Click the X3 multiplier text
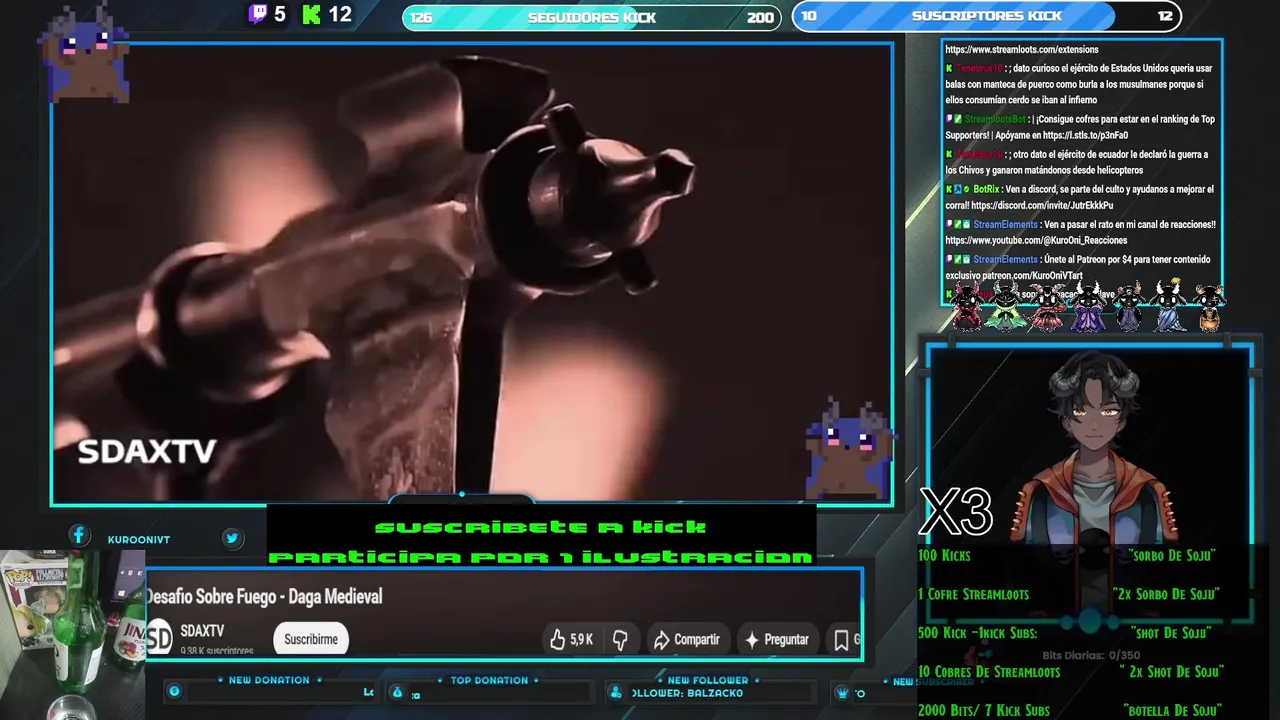This screenshot has height=720, width=1280. coord(956,512)
